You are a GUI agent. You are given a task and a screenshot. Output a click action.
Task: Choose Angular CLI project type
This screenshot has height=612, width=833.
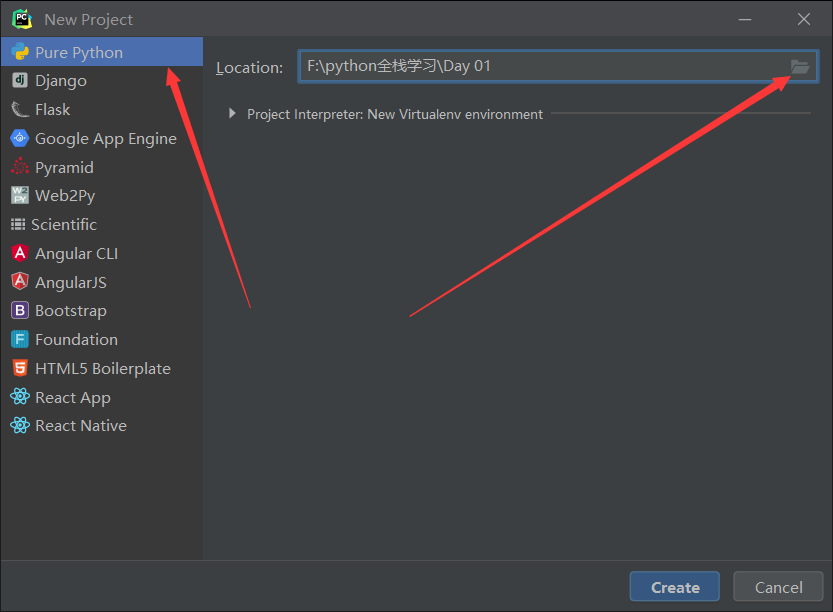tap(101, 253)
